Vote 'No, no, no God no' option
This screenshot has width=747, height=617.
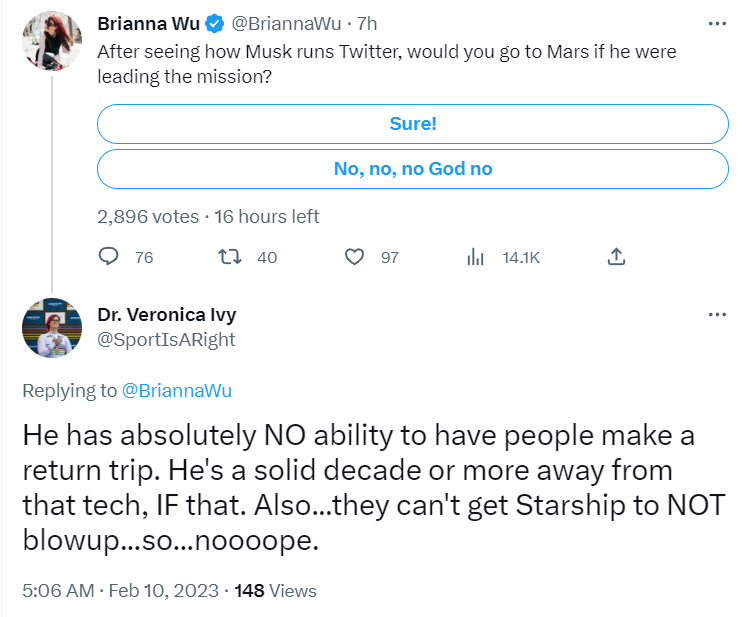(413, 169)
